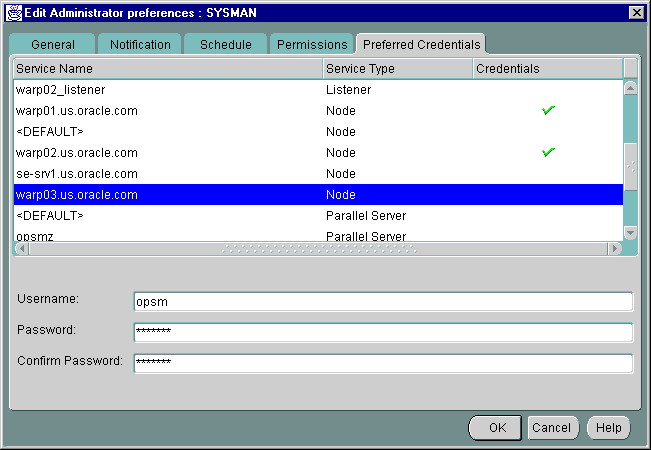The image size is (651, 450).
Task: Open the Permissions tab
Action: point(312,45)
